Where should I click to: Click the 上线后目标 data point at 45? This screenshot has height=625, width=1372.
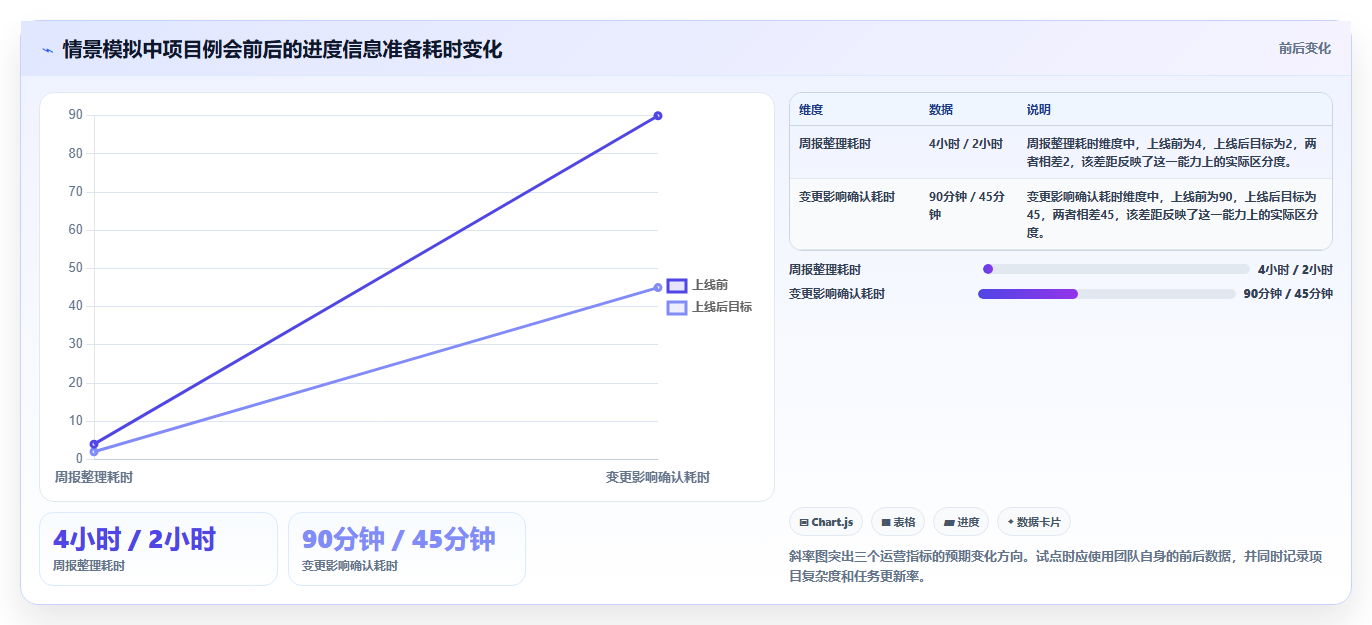click(658, 288)
